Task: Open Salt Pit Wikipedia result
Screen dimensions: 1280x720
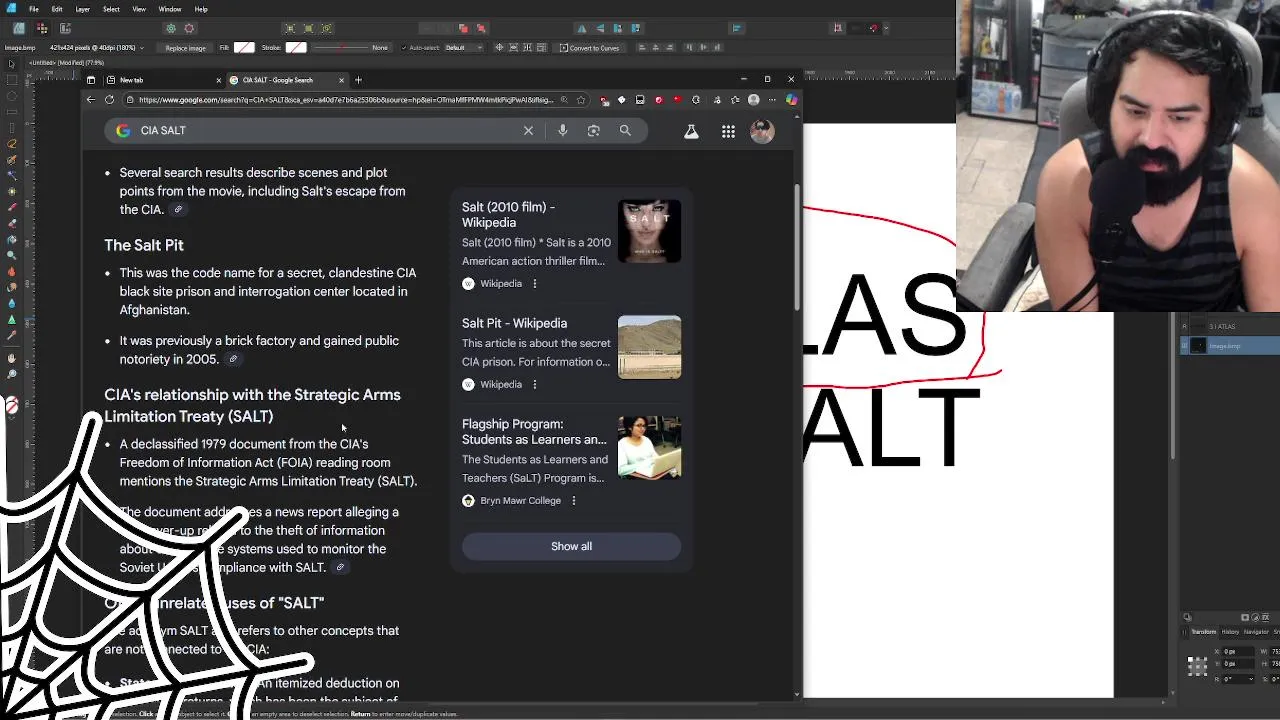Action: tap(514, 323)
